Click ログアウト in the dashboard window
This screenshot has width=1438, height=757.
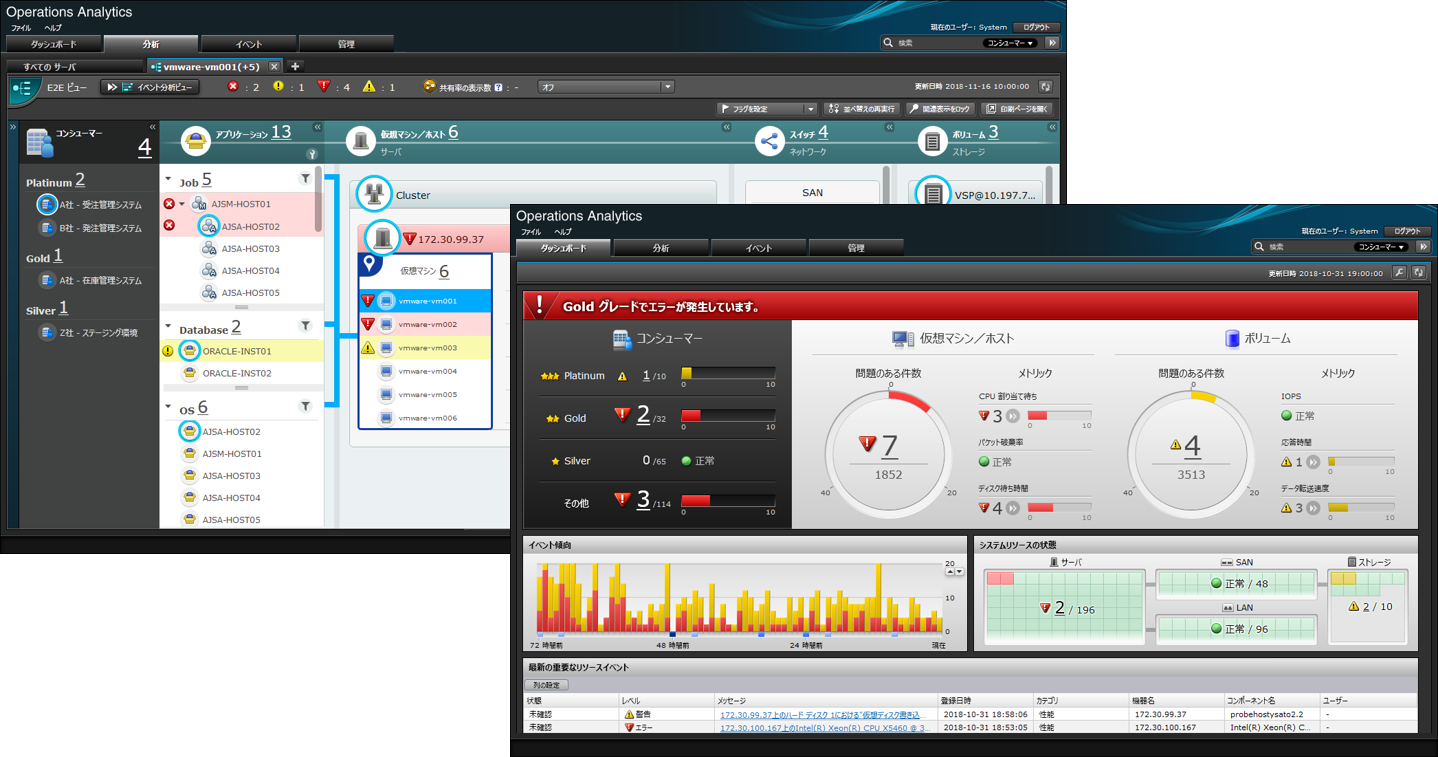1408,230
